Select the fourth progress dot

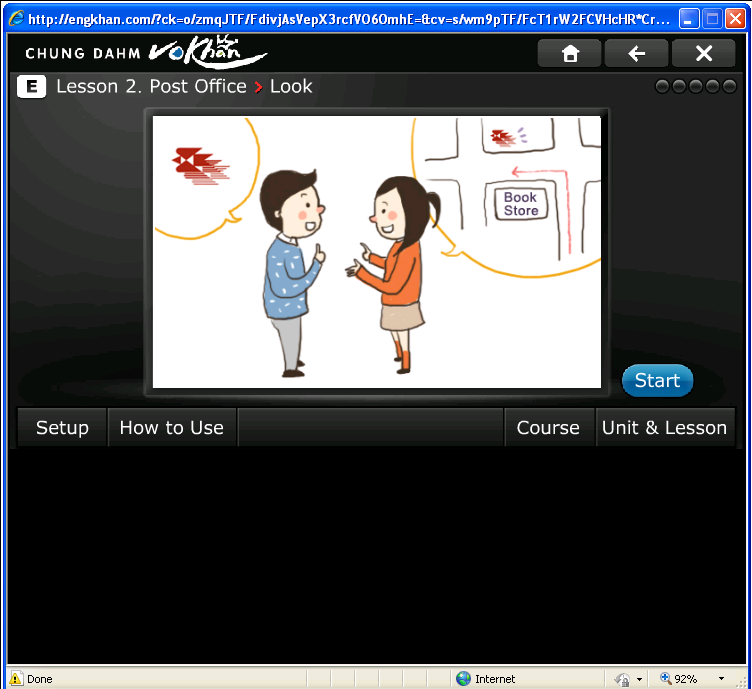coord(713,86)
